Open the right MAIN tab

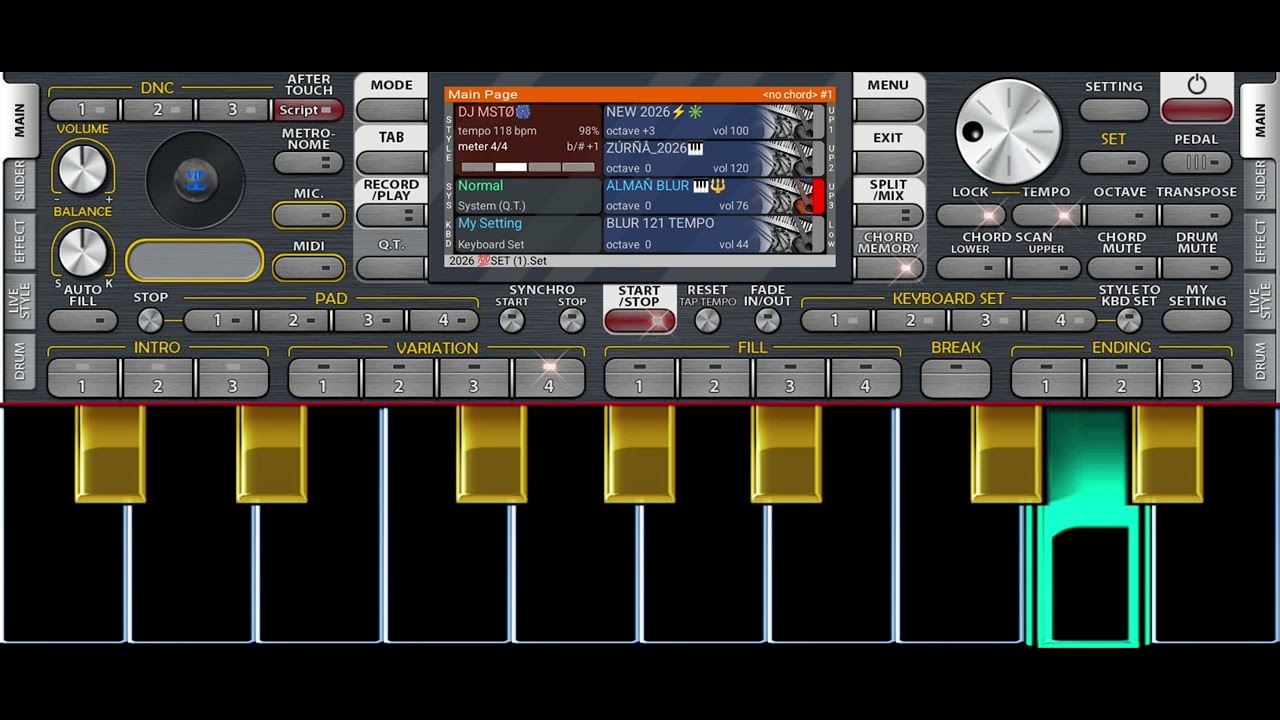pos(1260,121)
